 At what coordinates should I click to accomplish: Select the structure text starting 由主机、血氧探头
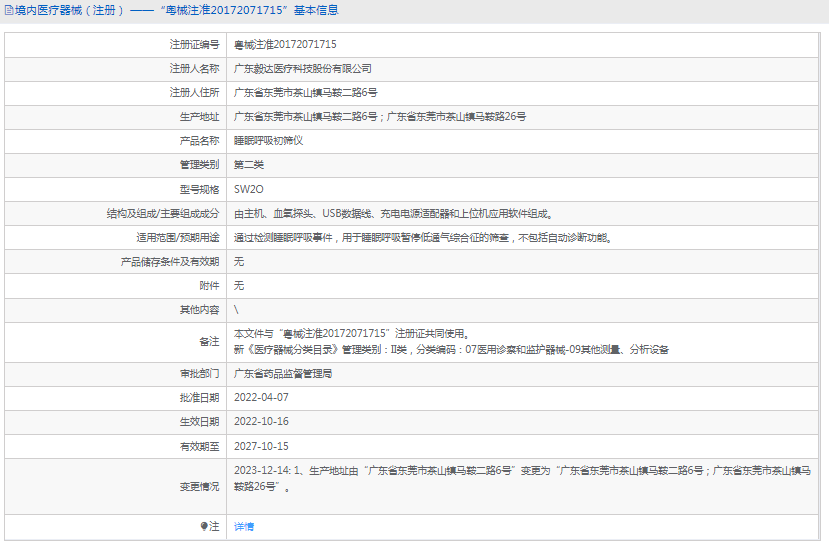(393, 214)
